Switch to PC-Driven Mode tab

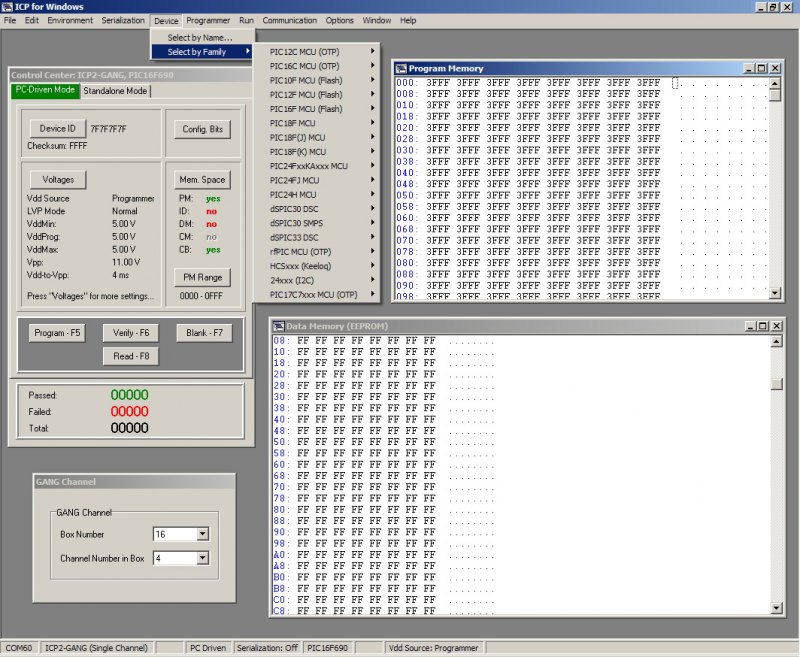[45, 90]
